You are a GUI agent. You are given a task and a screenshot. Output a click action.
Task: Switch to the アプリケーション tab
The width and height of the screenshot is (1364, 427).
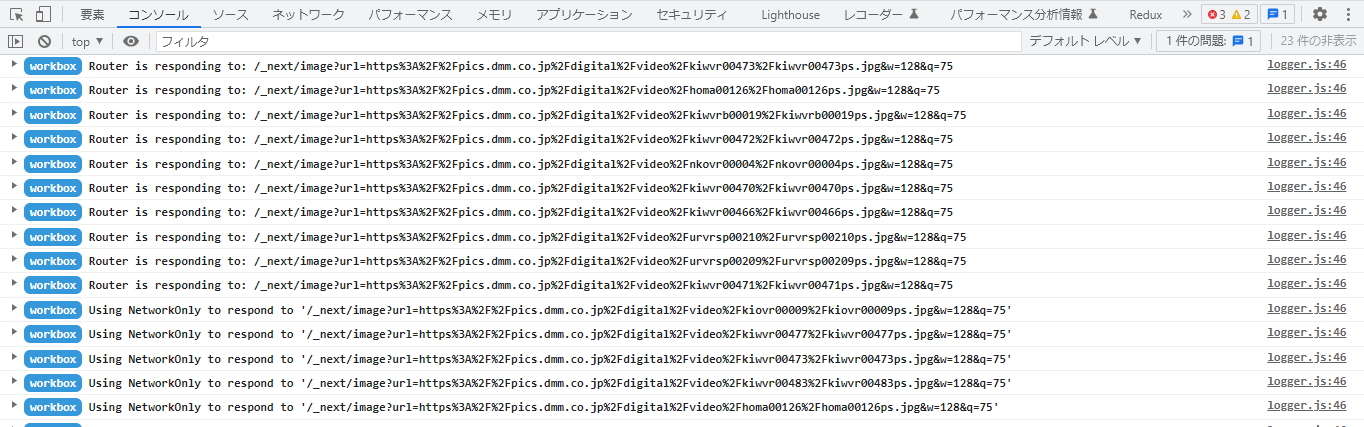[584, 15]
